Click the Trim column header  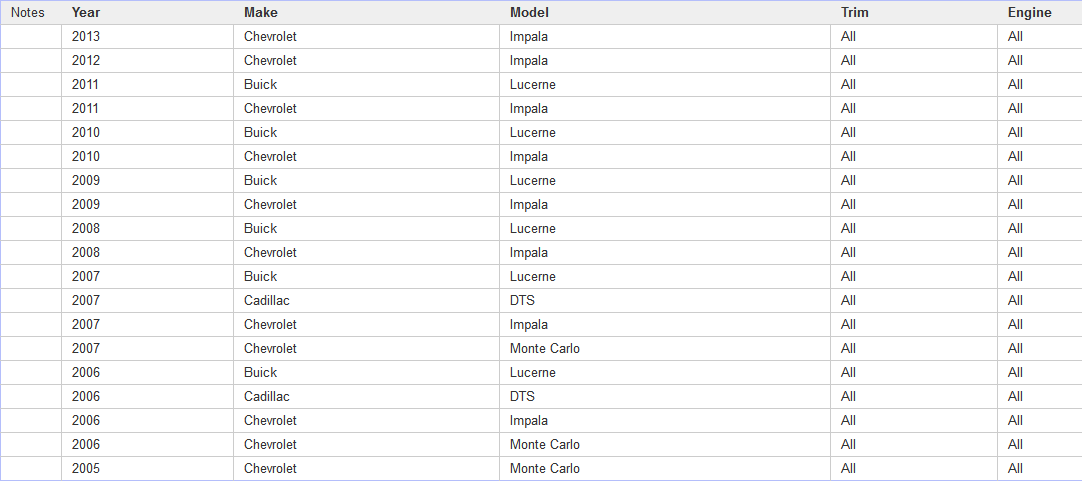(x=914, y=12)
